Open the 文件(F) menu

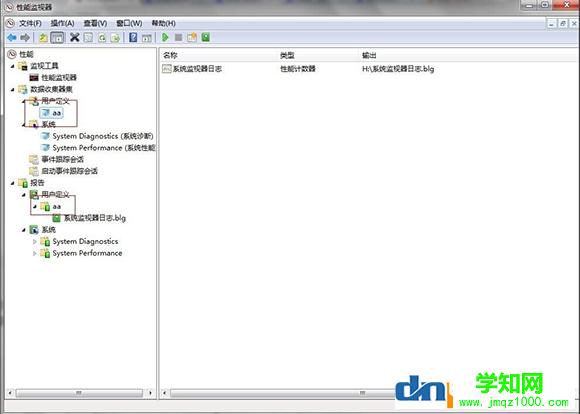coord(30,24)
